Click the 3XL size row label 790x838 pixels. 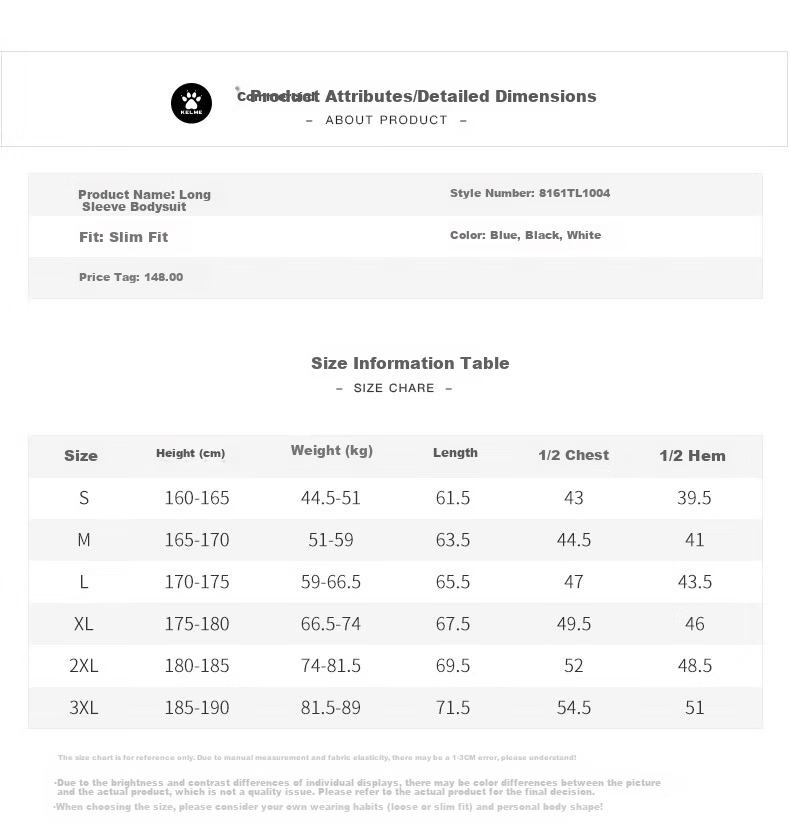click(83, 708)
